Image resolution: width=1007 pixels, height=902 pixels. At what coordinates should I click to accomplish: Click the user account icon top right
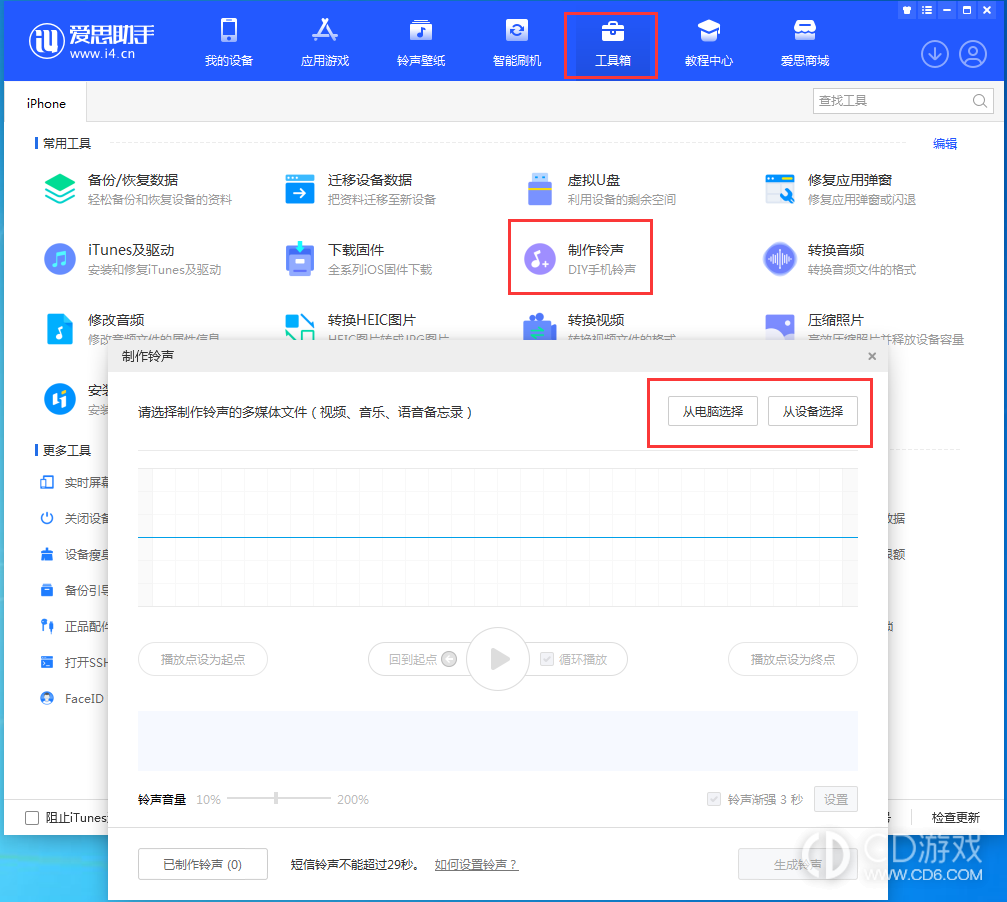(973, 54)
